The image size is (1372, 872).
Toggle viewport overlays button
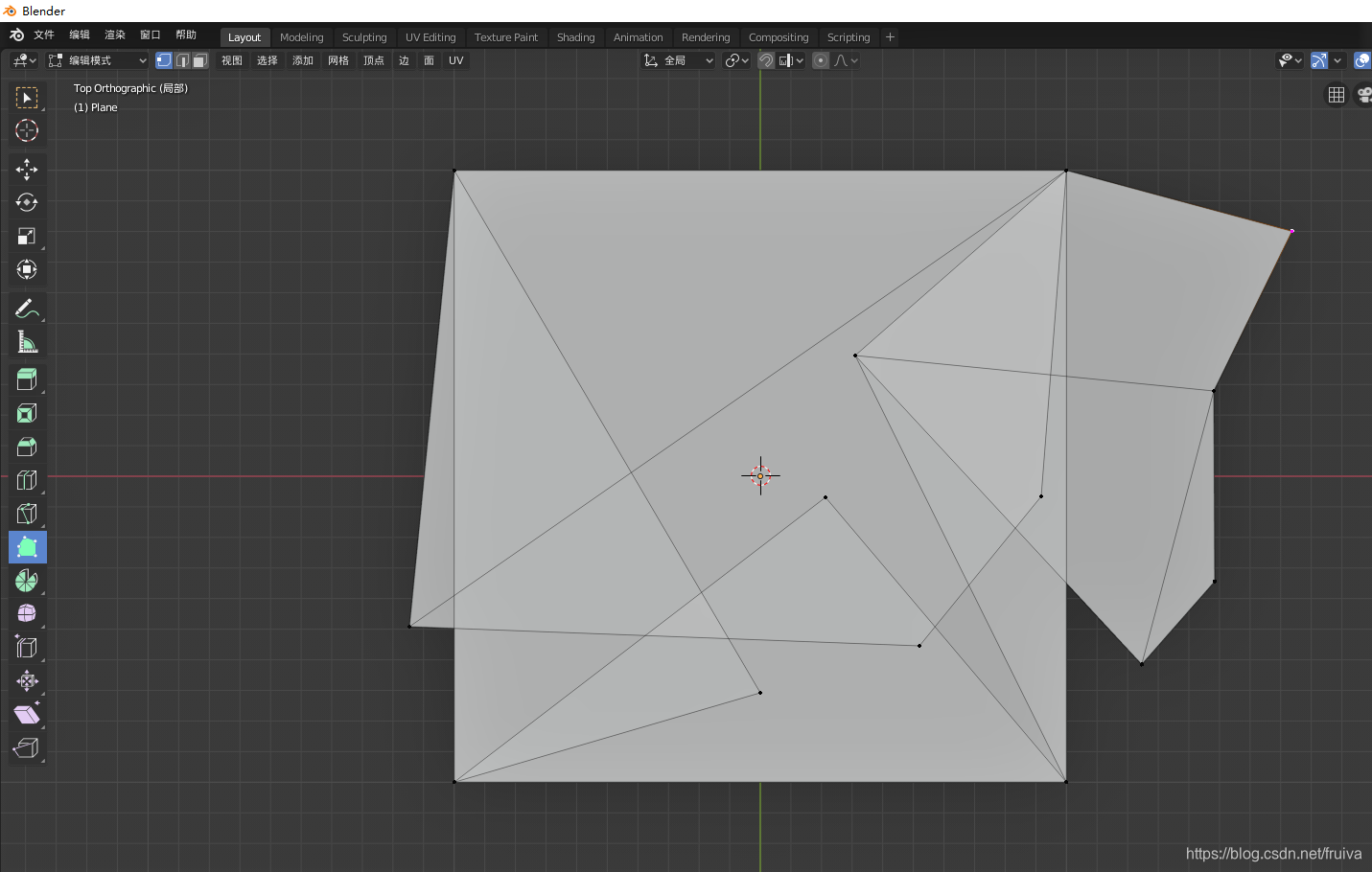coord(1362,60)
